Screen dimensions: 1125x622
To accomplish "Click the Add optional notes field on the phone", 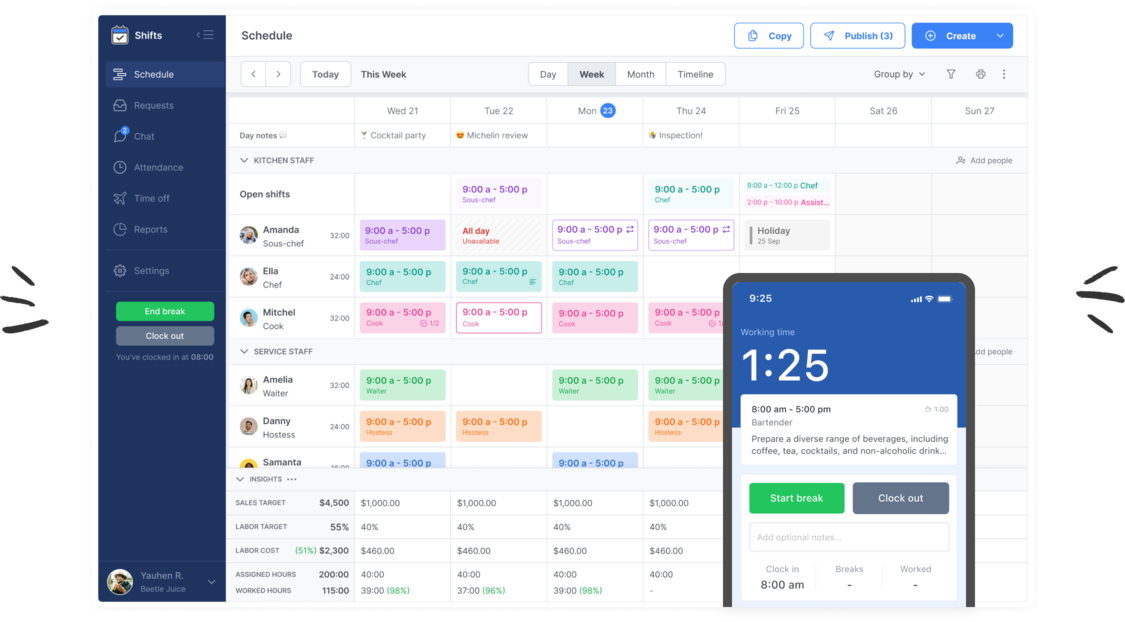I will coord(849,536).
